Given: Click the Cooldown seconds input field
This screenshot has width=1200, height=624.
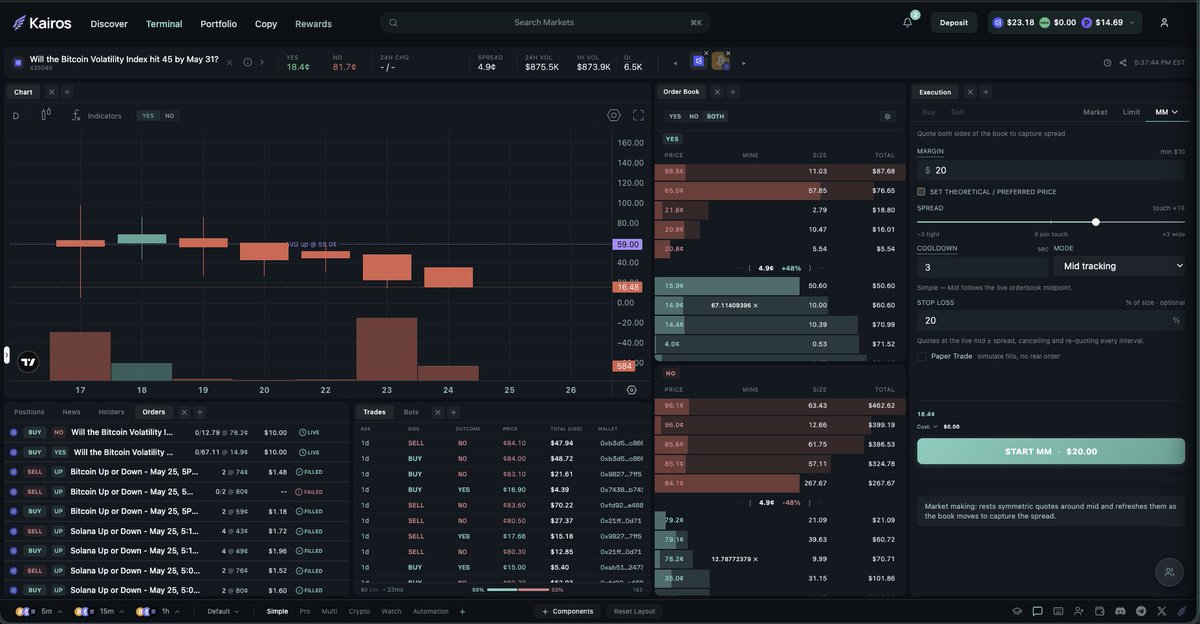Looking at the screenshot, I should pyautogui.click(x=982, y=267).
